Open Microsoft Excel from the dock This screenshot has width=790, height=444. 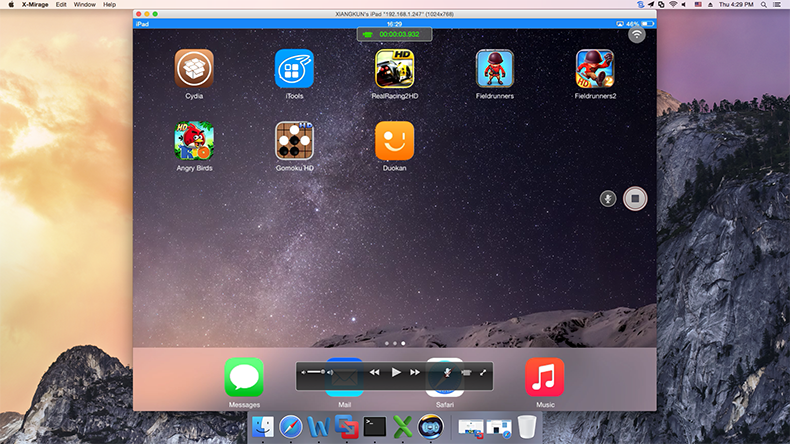(403, 427)
